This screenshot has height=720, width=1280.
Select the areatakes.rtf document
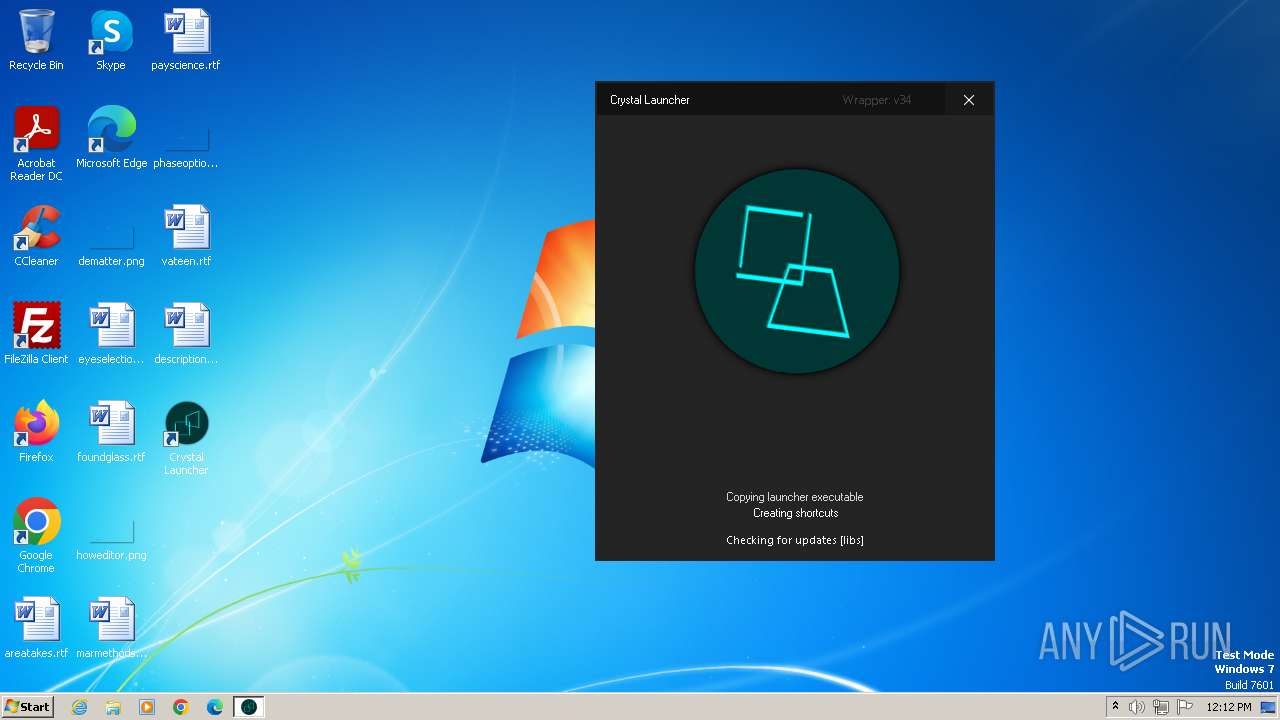coord(36,628)
